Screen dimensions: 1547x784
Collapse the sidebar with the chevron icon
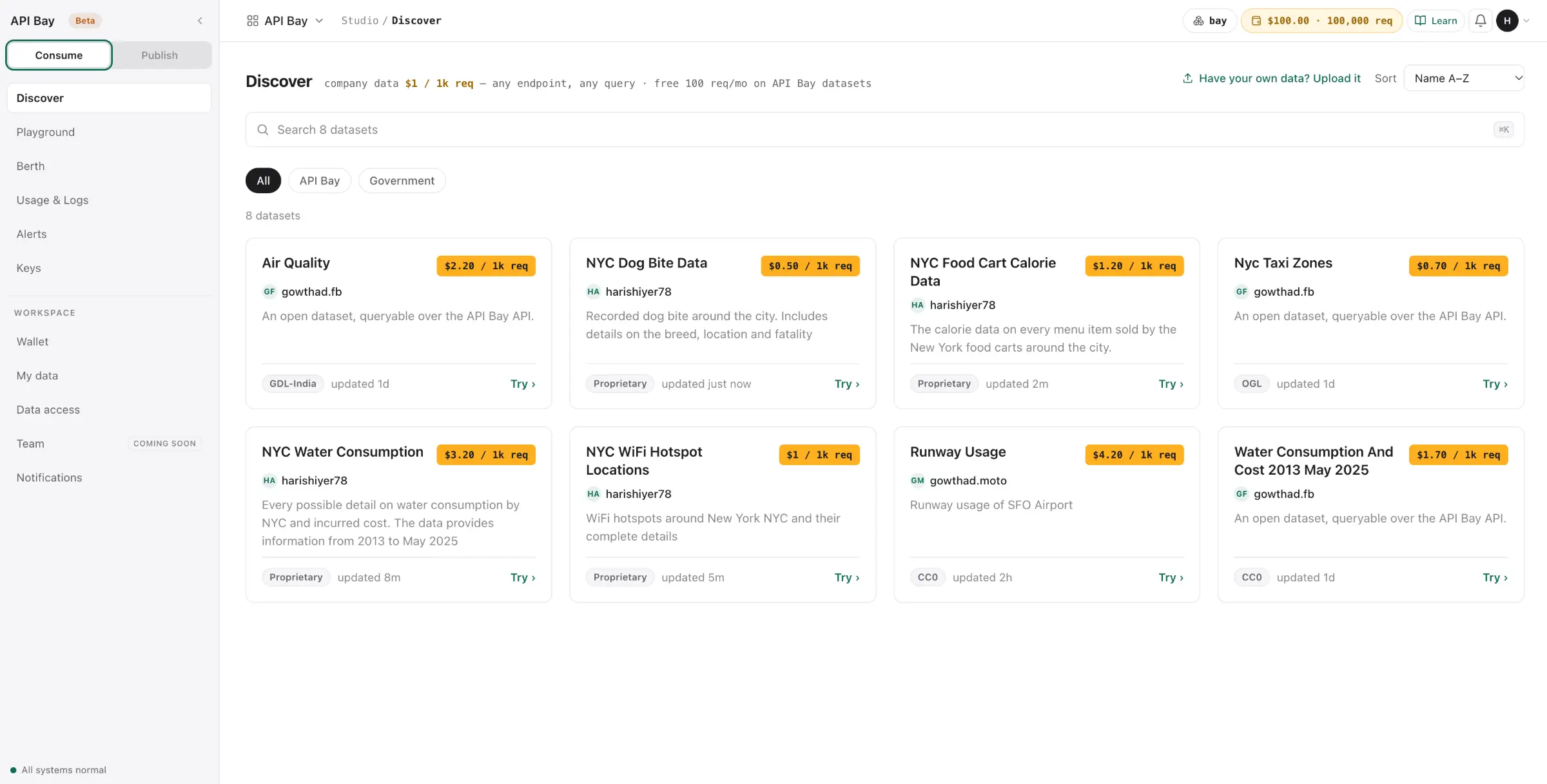point(200,21)
